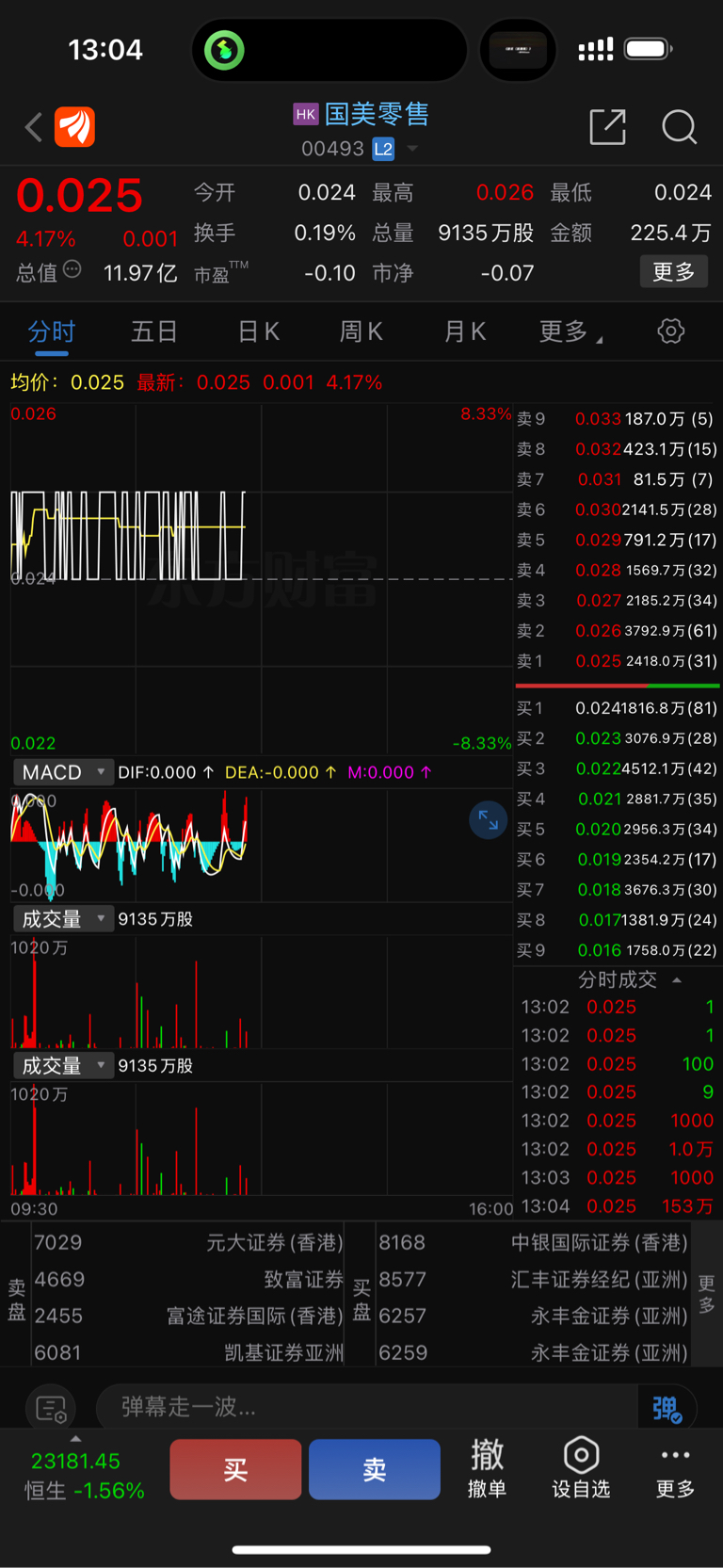Screen dimensions: 723x1568
Task: Tap the MACD histogram chart
Action: pos(261,846)
